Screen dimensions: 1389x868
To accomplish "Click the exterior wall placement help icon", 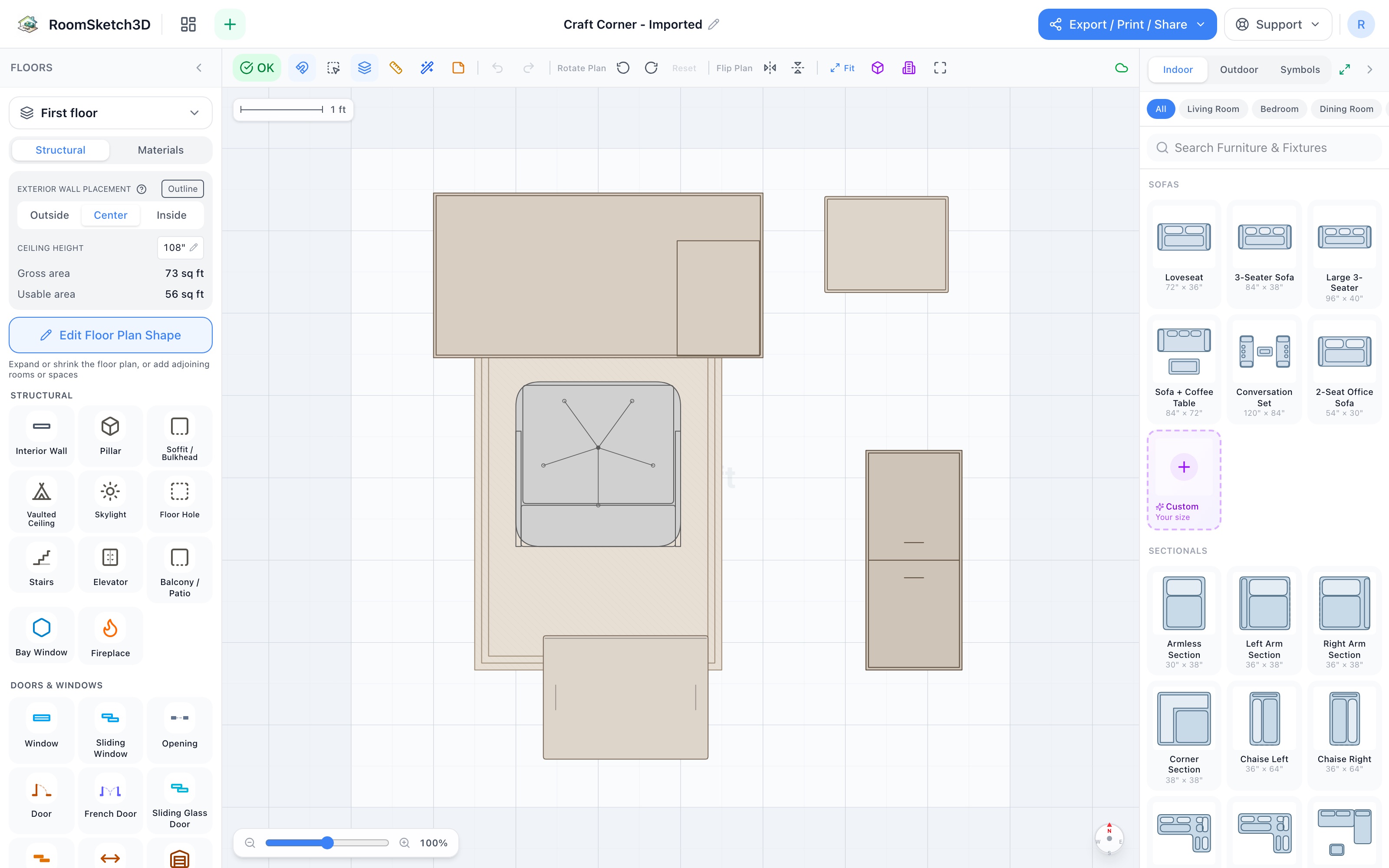I will pyautogui.click(x=141, y=189).
